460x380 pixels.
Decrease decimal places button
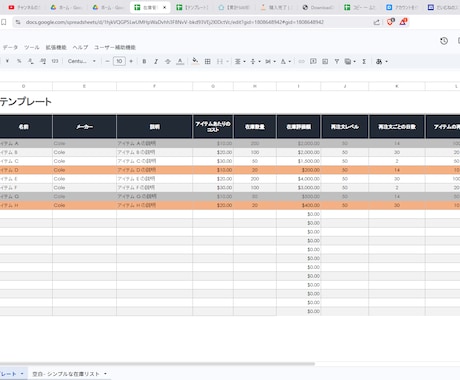(31, 61)
